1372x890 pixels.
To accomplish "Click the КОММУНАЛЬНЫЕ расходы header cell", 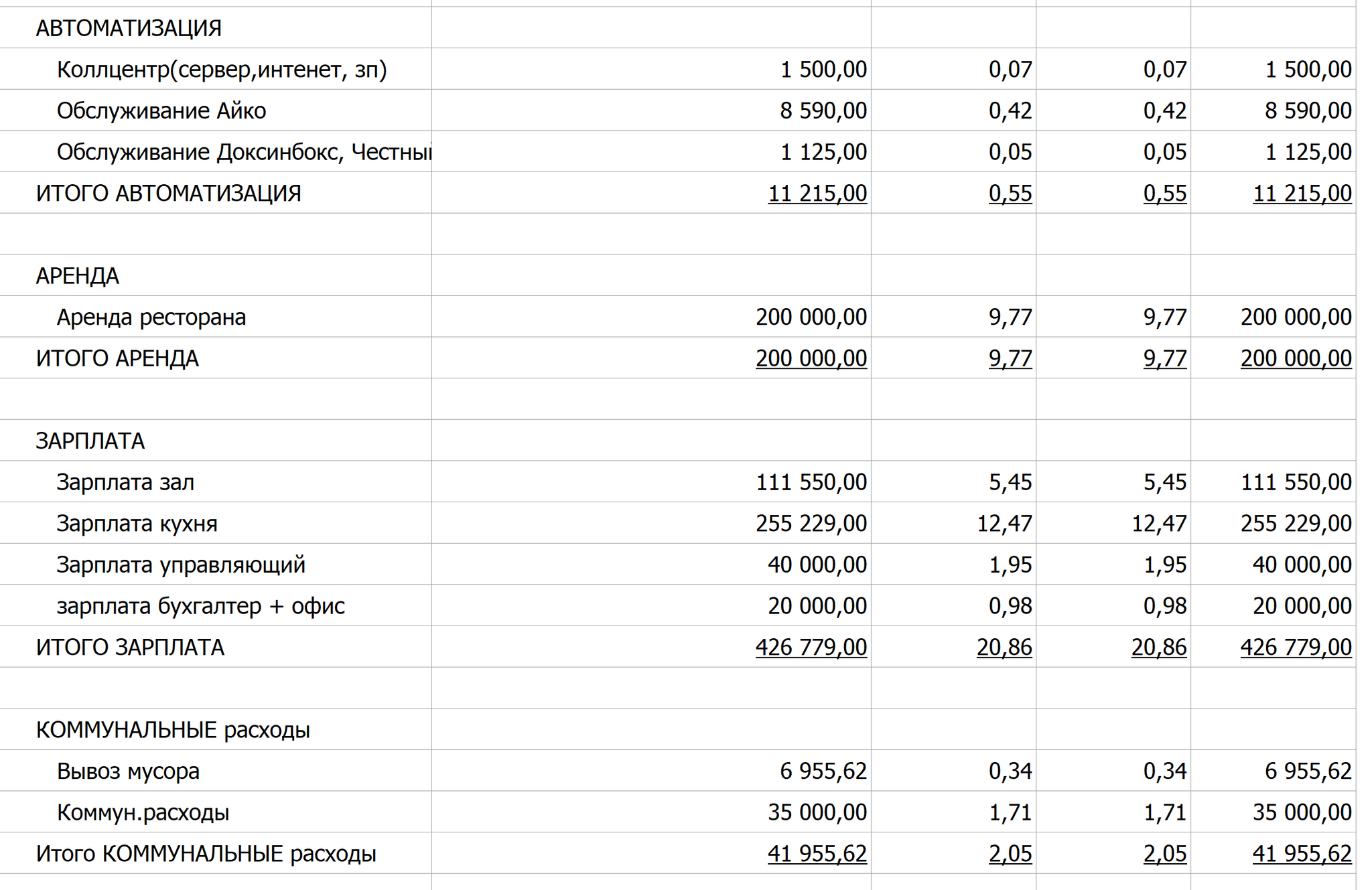I will coord(172,729).
